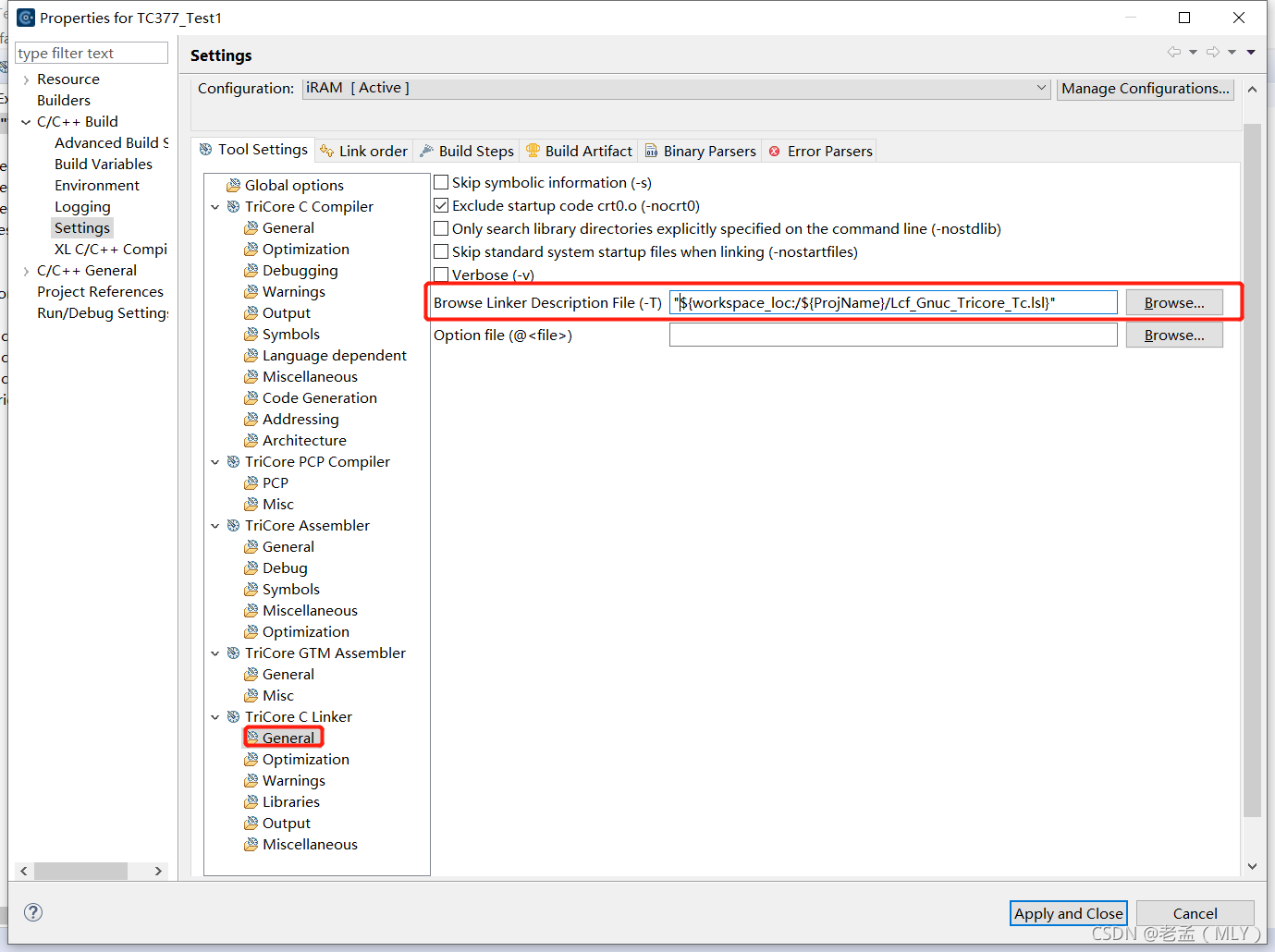The image size is (1275, 952).
Task: Browse for the Option file
Action: (1174, 335)
